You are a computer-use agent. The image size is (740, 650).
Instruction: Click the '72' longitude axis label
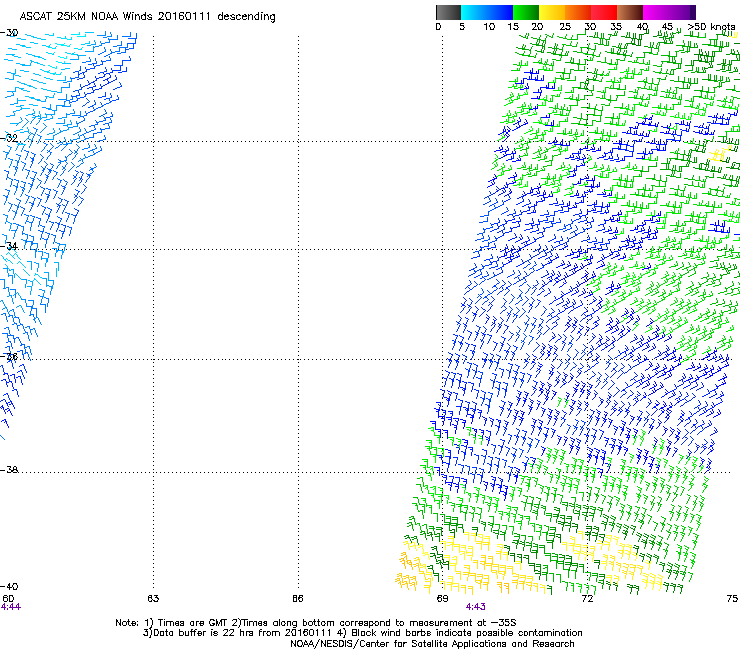point(587,599)
